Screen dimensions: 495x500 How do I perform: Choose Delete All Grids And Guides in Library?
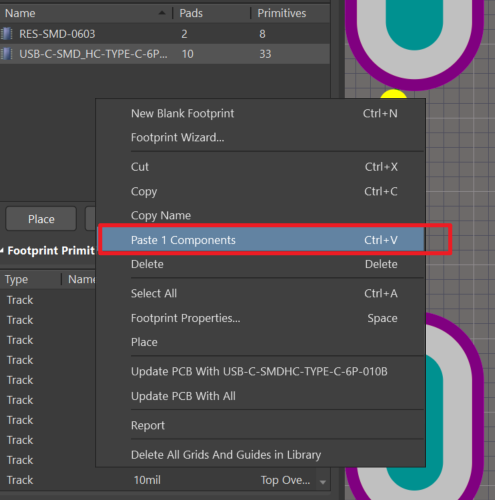(260, 455)
